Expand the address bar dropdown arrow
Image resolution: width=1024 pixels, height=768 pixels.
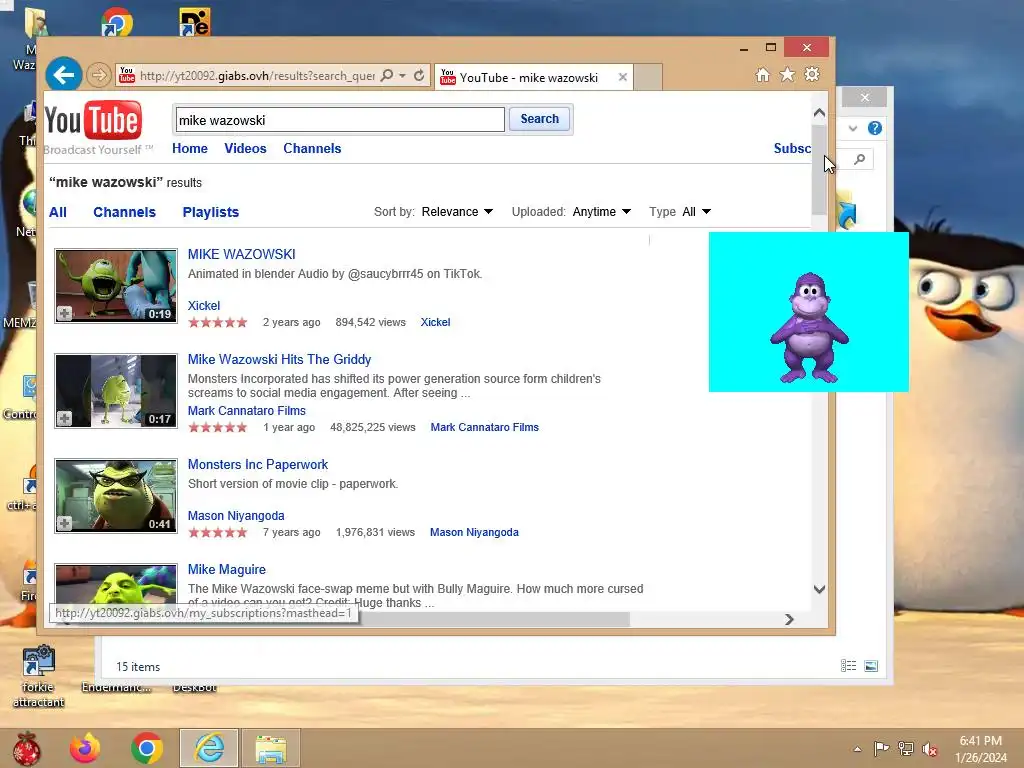coord(402,76)
